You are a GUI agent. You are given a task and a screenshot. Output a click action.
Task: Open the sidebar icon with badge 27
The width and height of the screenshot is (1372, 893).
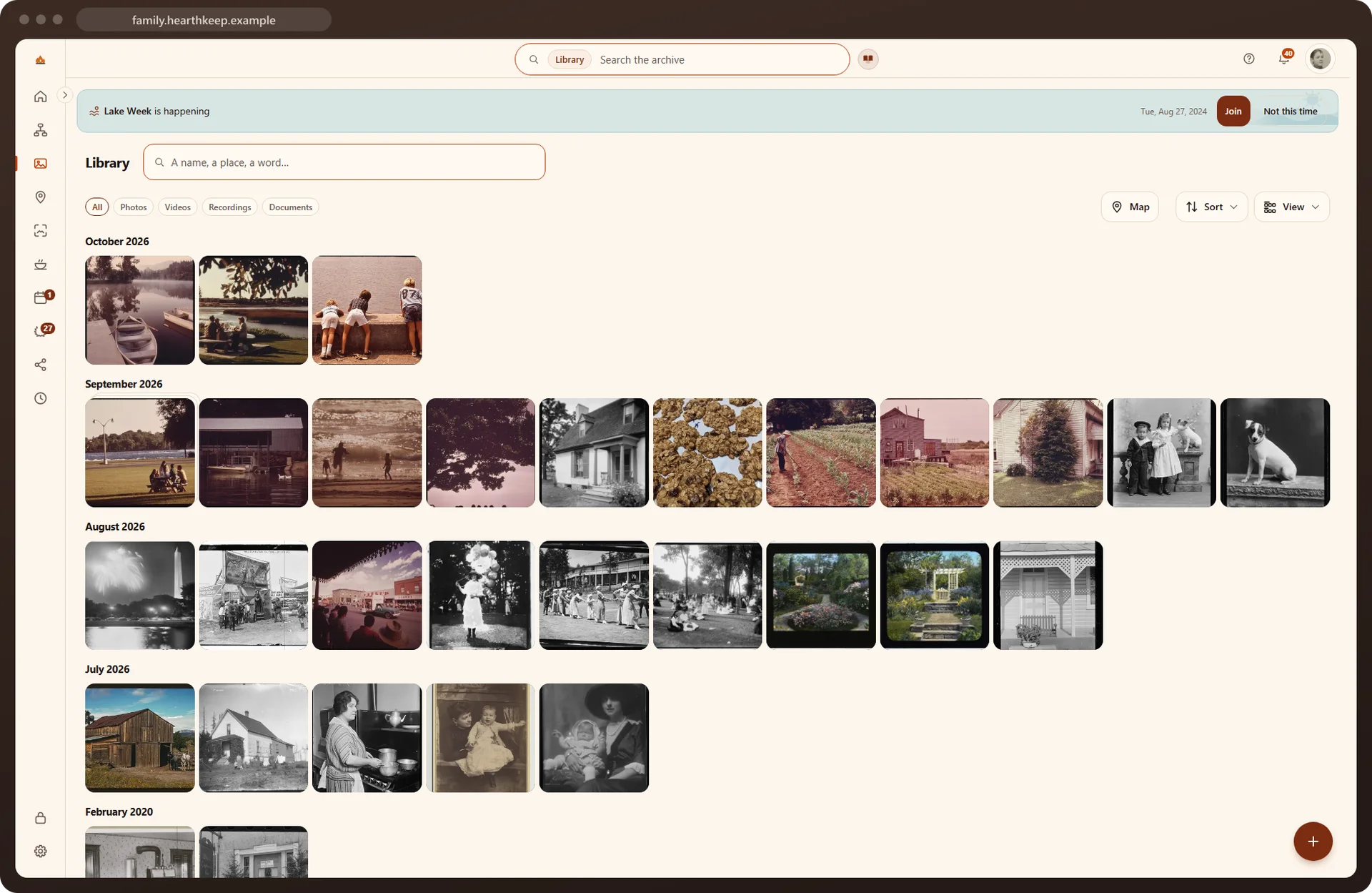point(41,331)
